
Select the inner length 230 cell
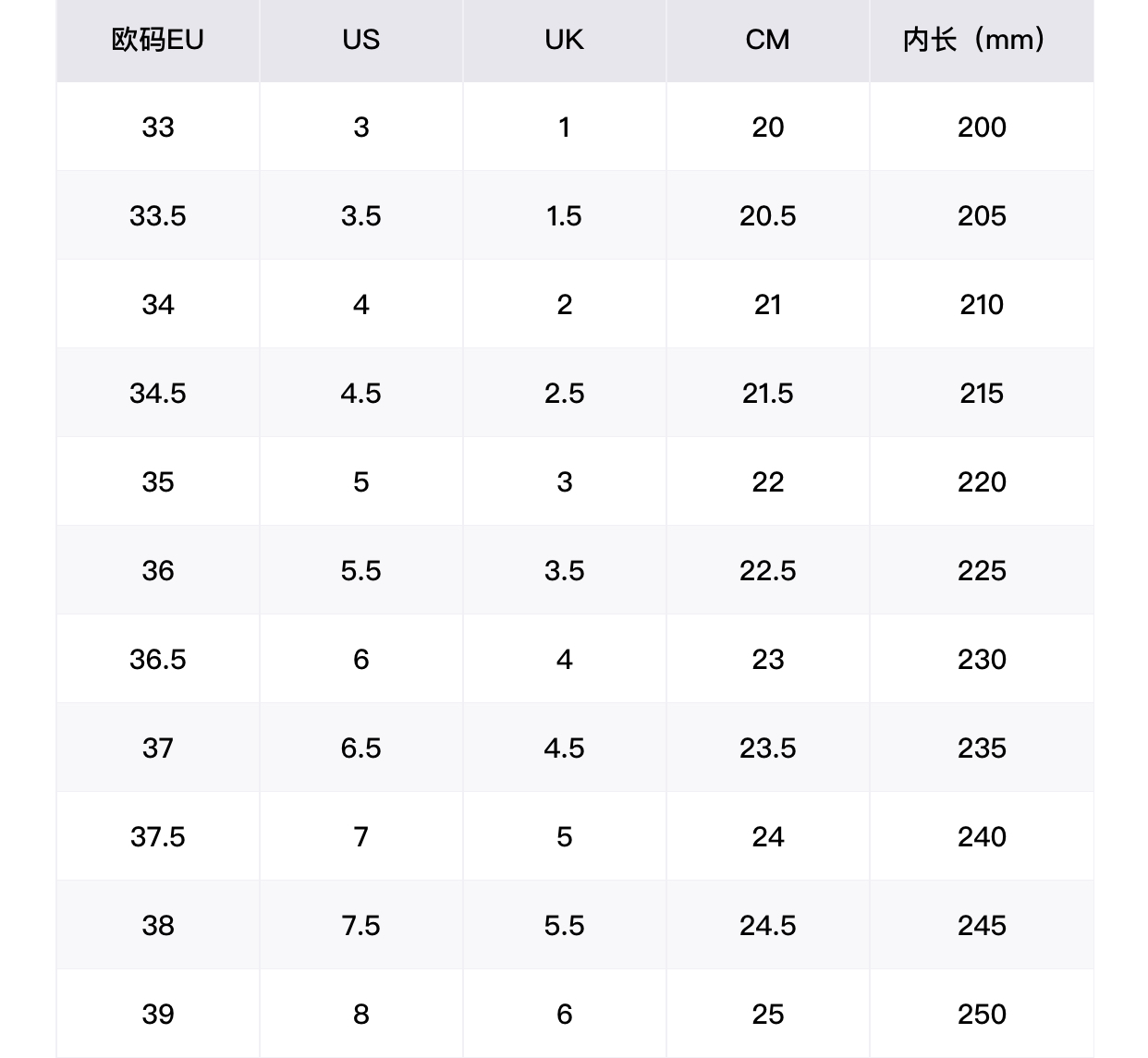981,659
